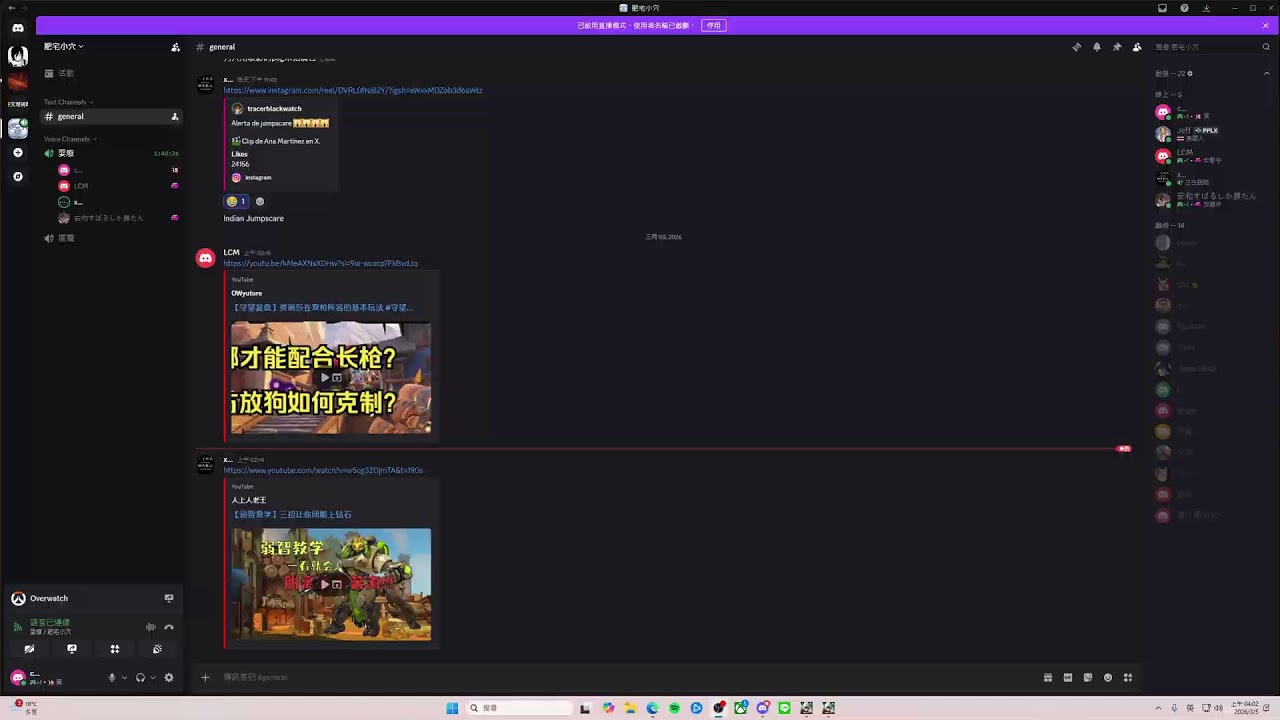Collapse the Text Channels category
Viewport: 1280px width, 720px height.
[x=68, y=102]
